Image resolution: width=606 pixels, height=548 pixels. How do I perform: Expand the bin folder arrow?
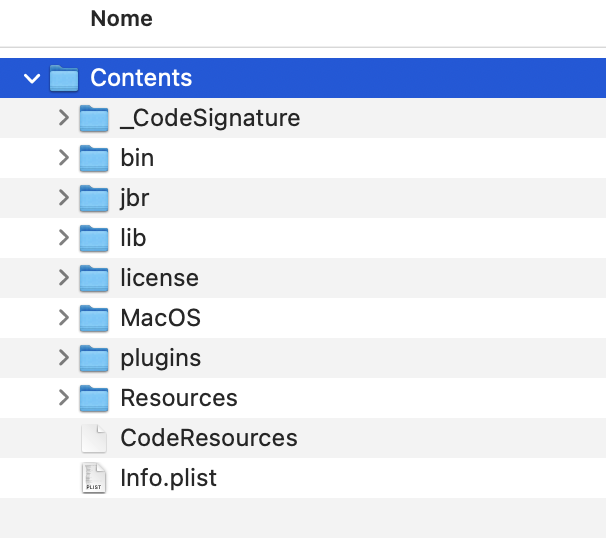(x=64, y=158)
